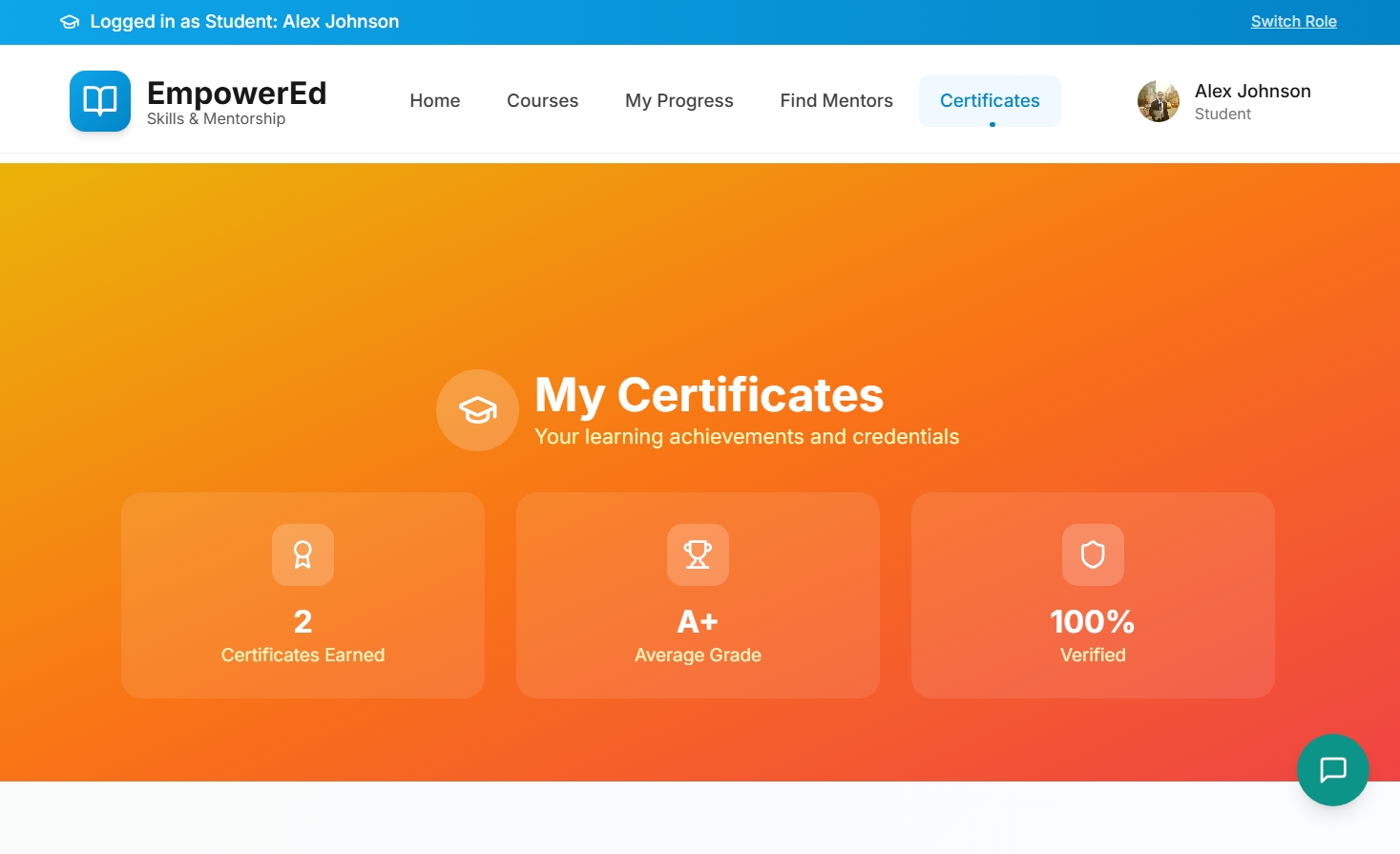Open the Courses nav item
The image size is (1400, 854).
pos(542,101)
